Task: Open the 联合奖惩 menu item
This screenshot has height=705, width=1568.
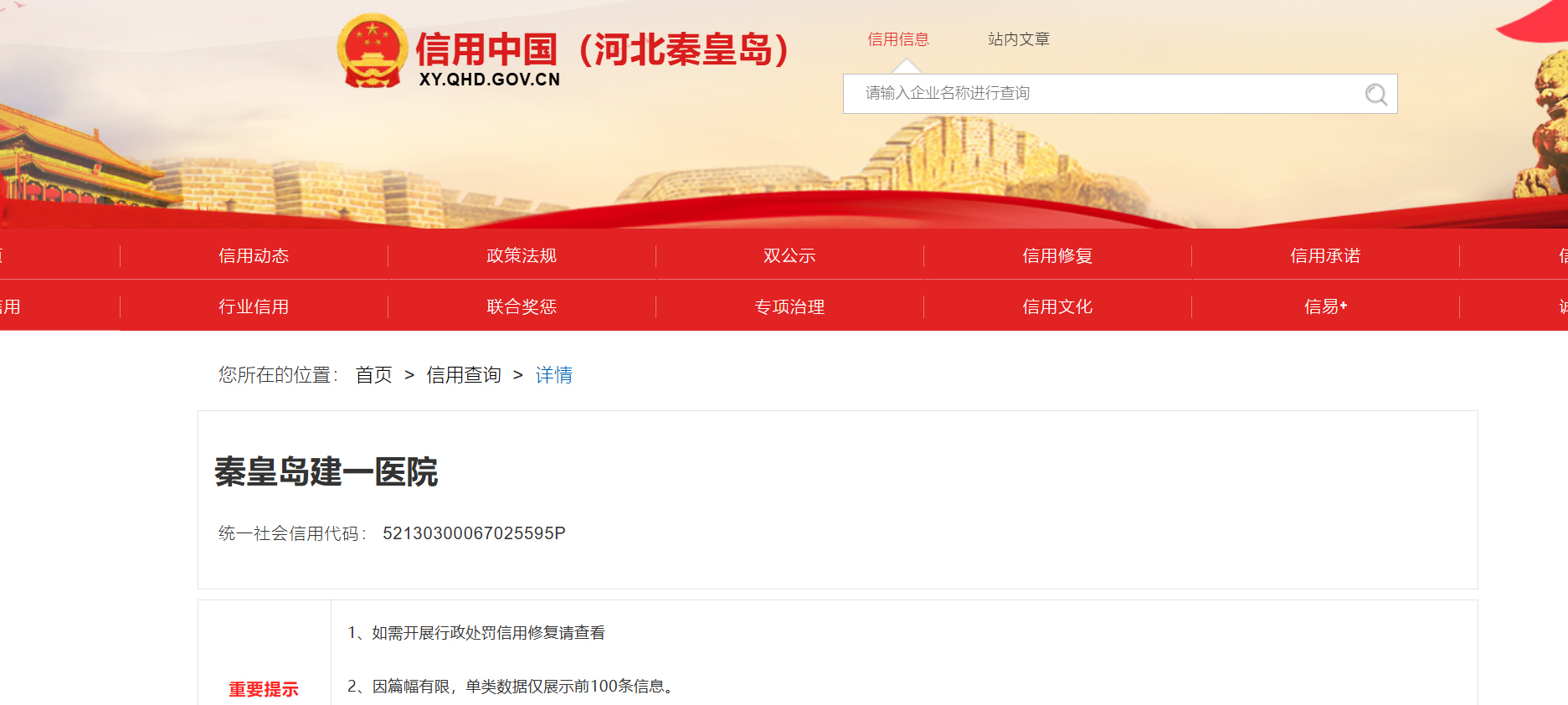Action: pyautogui.click(x=522, y=307)
